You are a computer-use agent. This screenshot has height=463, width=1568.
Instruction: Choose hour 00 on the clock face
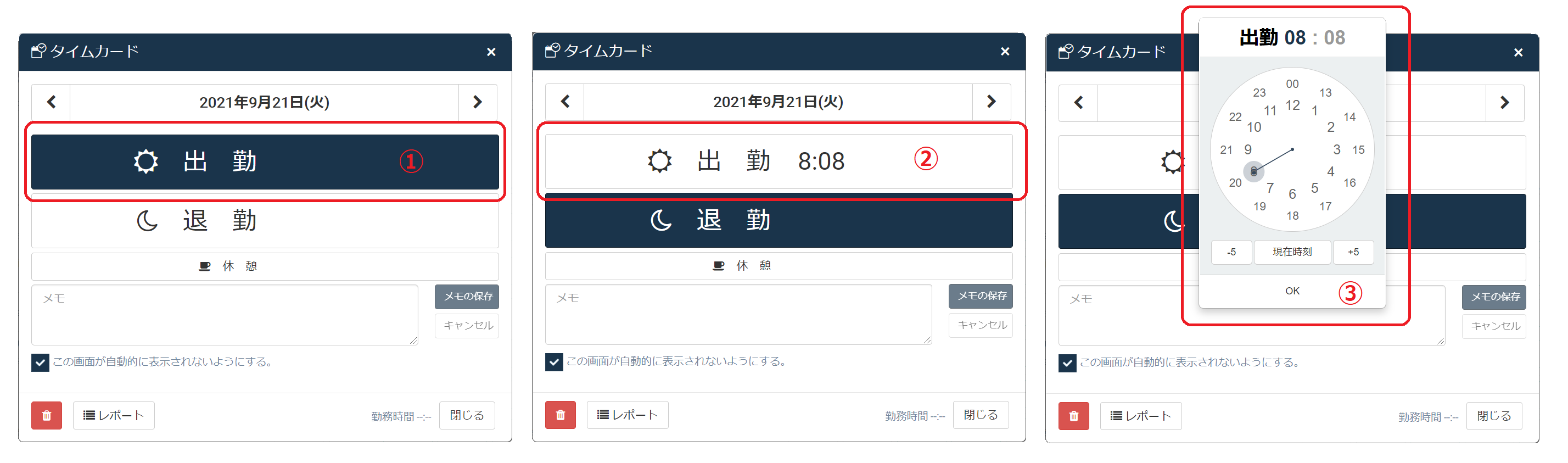tap(1292, 84)
